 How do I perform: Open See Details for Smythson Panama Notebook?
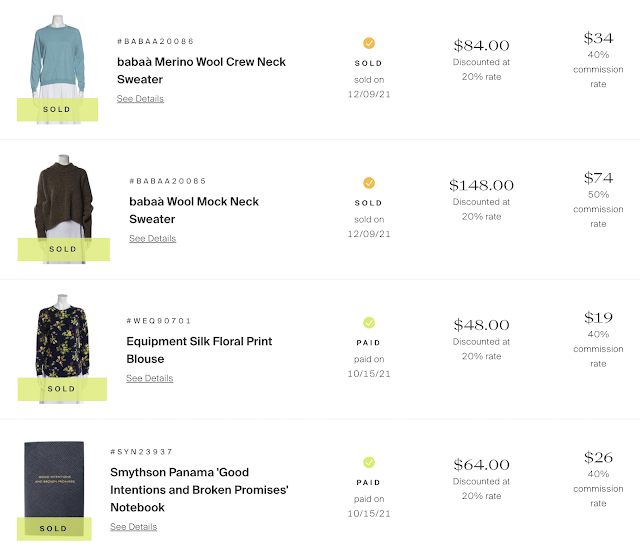pos(133,527)
